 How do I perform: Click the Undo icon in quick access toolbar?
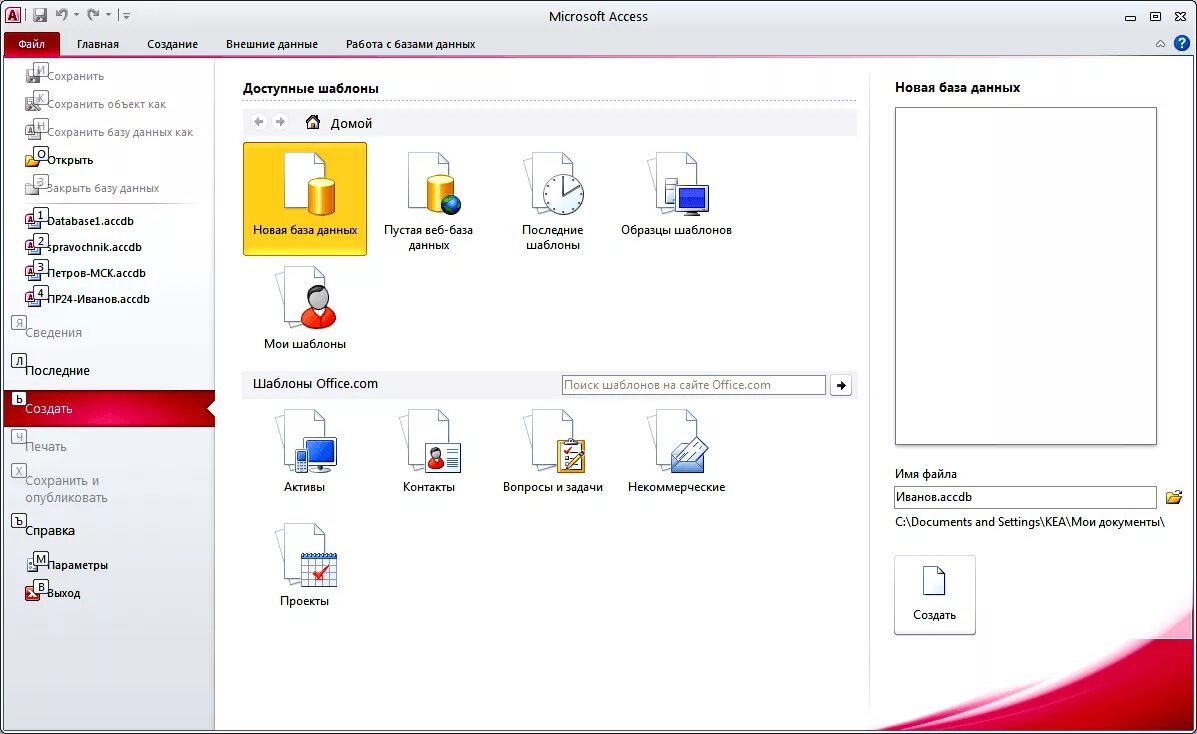point(62,15)
